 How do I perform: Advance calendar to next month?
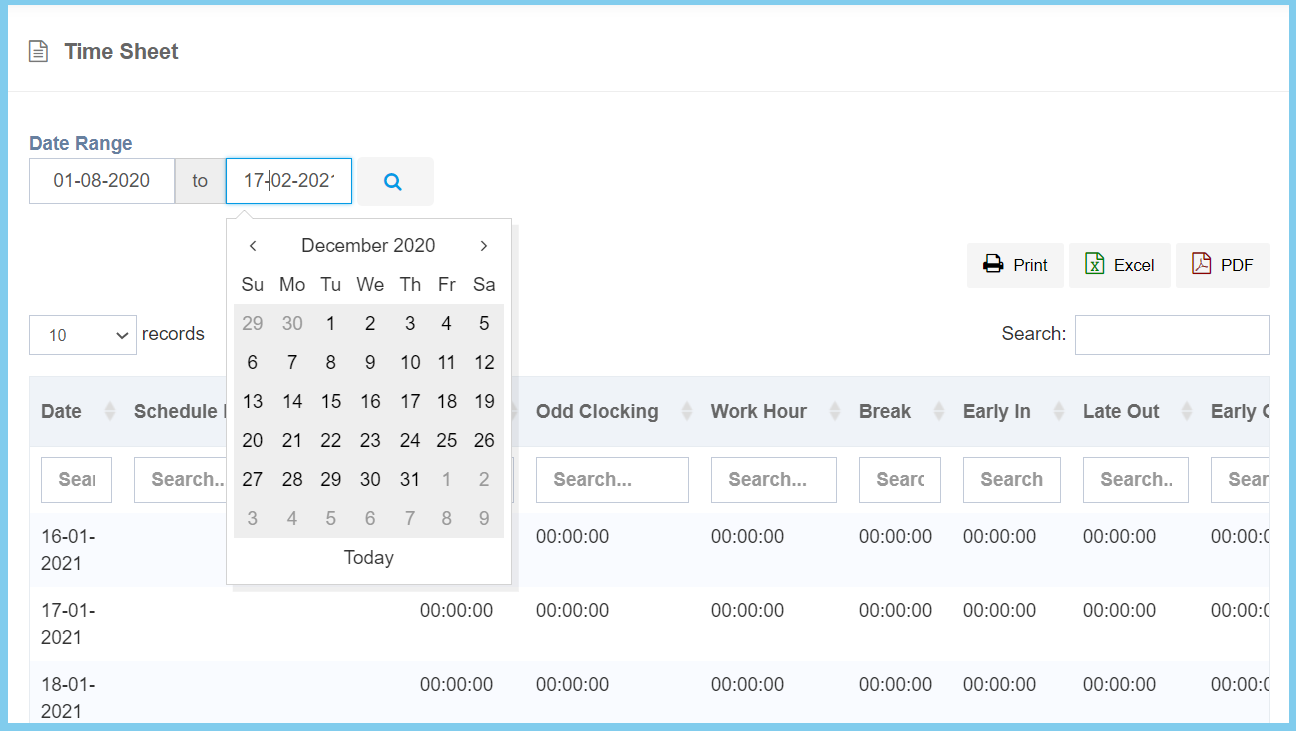point(484,246)
